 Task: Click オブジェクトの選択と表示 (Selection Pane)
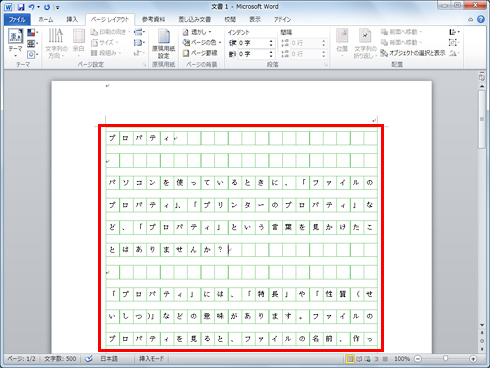tap(413, 53)
